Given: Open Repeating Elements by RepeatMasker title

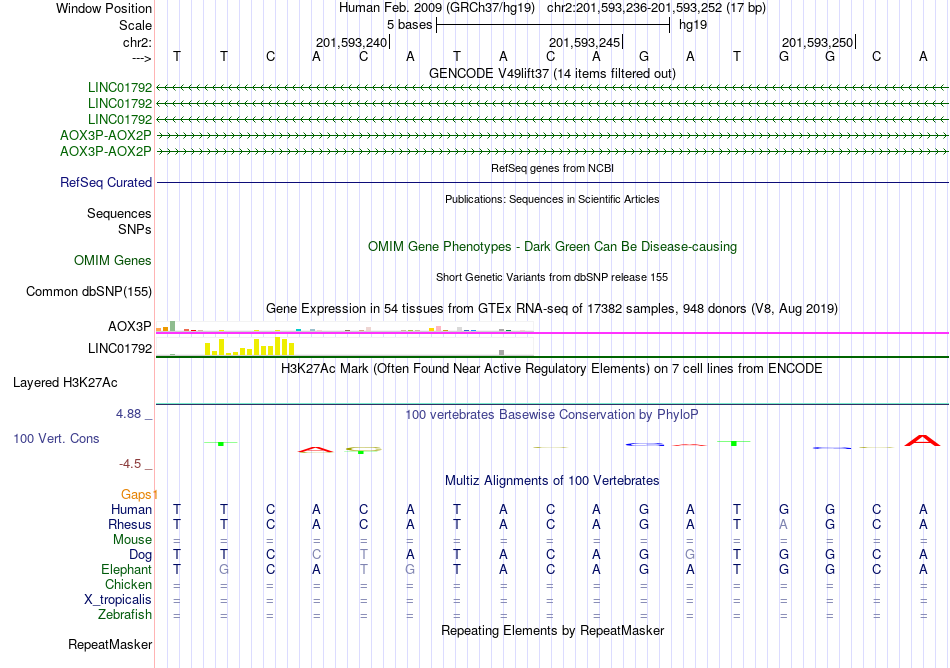Looking at the screenshot, I should point(552,630).
